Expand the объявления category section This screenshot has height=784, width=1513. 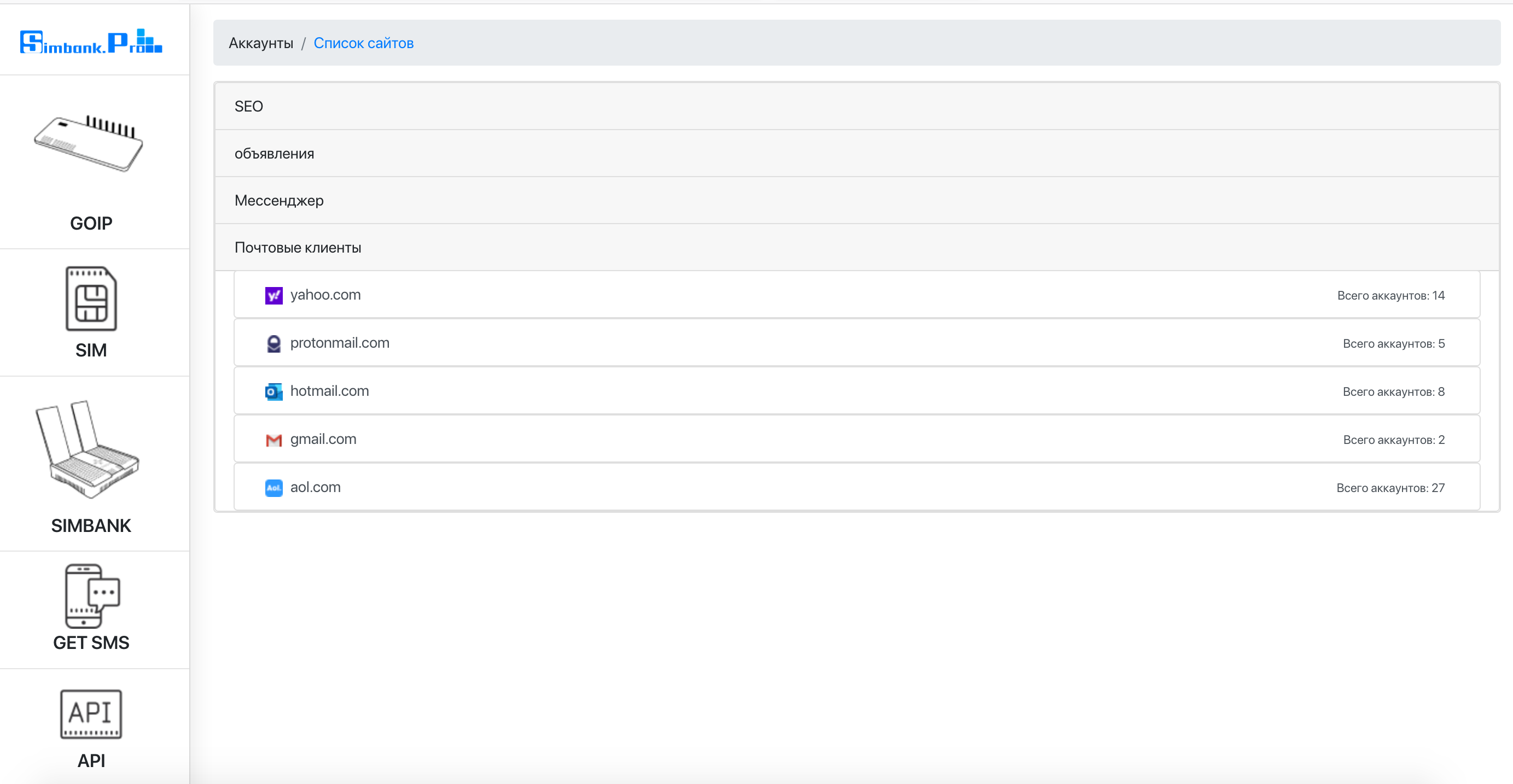tap(274, 153)
